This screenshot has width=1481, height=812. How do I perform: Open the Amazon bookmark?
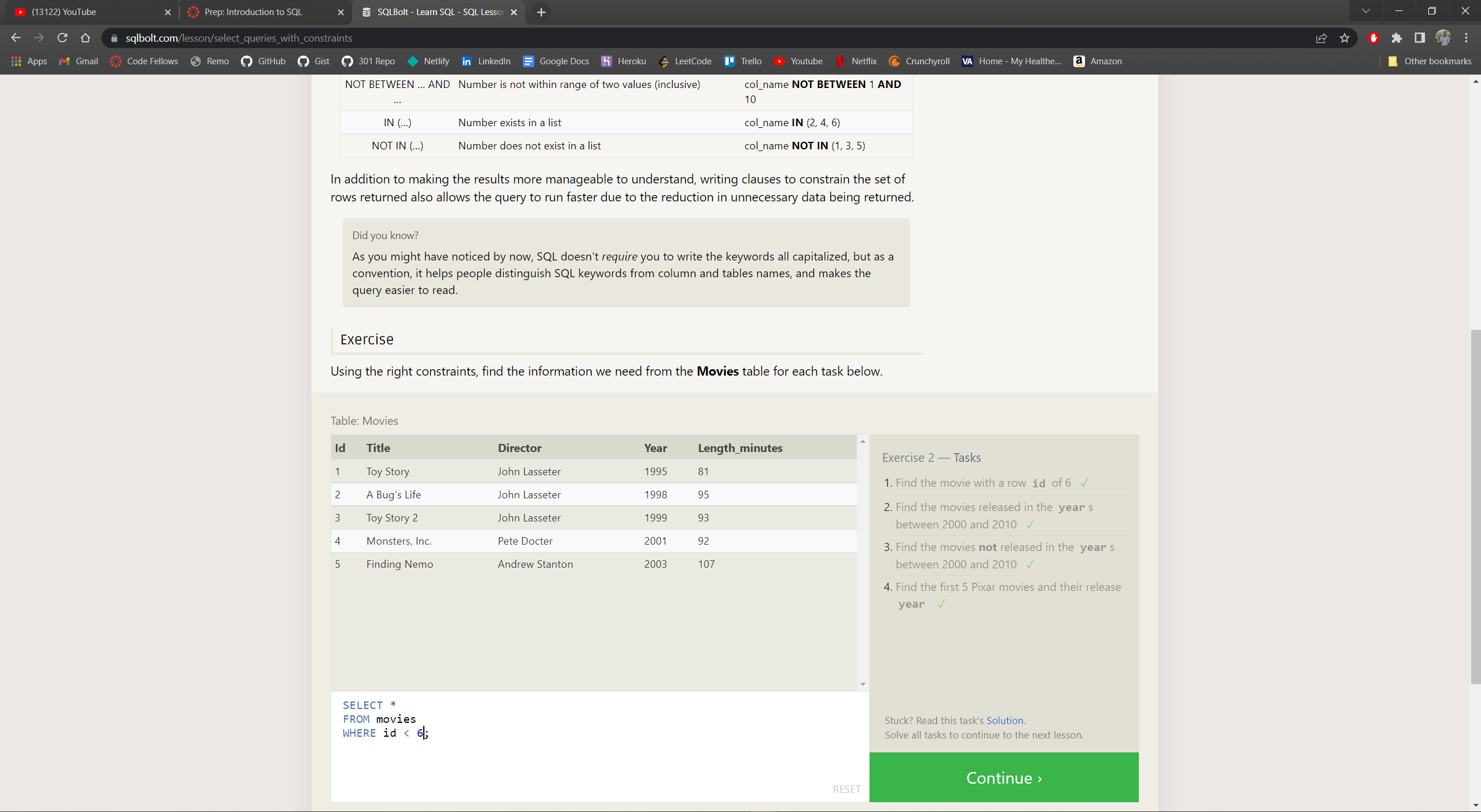(1098, 61)
